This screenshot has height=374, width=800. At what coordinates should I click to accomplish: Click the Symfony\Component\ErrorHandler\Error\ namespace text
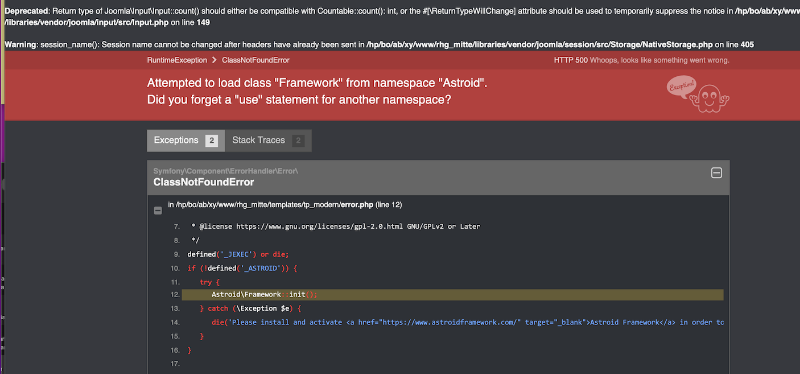point(226,171)
